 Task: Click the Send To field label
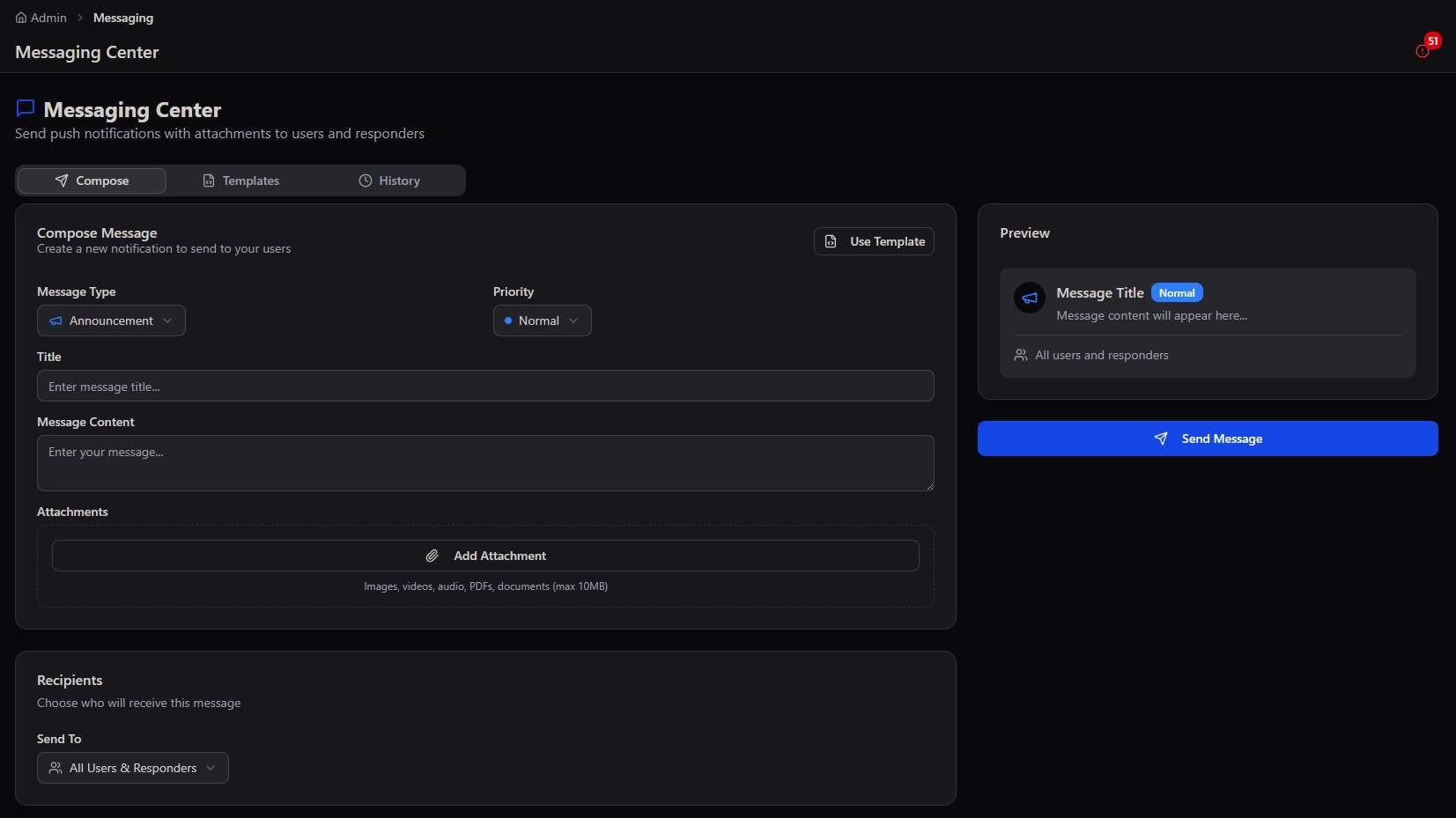pyautogui.click(x=59, y=739)
